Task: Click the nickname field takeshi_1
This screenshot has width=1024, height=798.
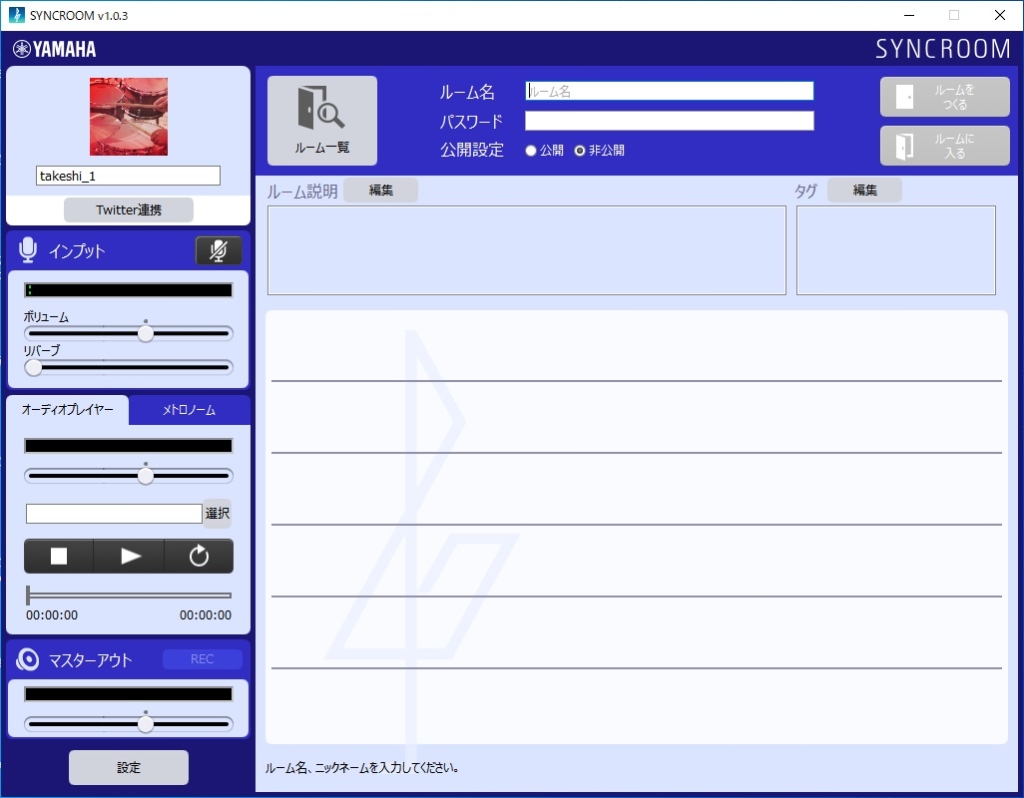Action: (x=128, y=176)
